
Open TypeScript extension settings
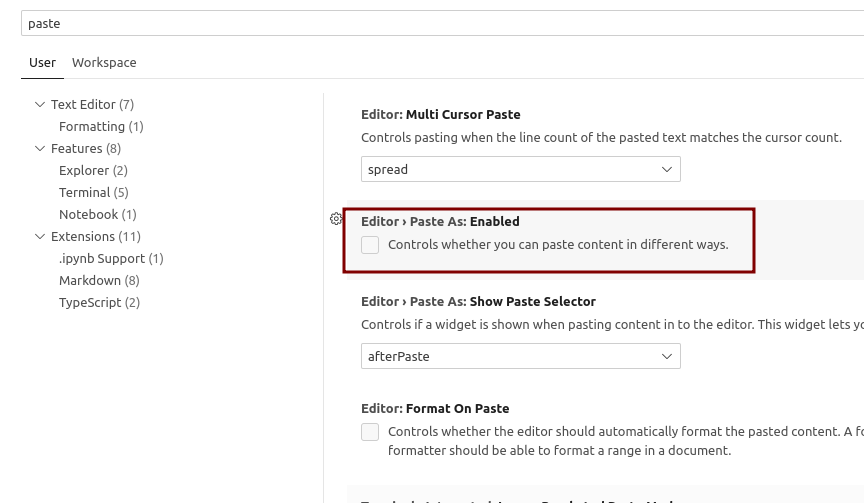coord(99,303)
